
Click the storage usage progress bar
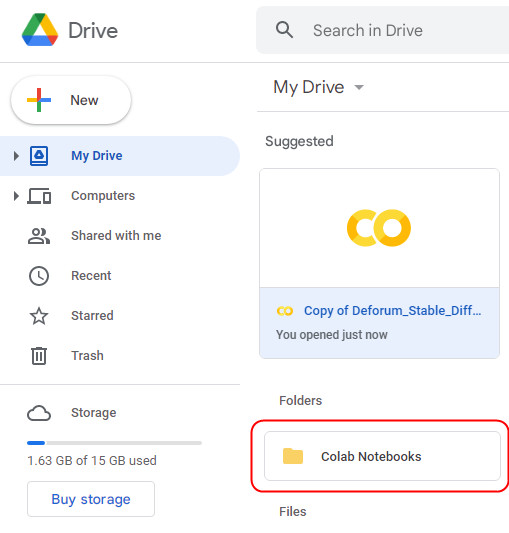coord(114,443)
